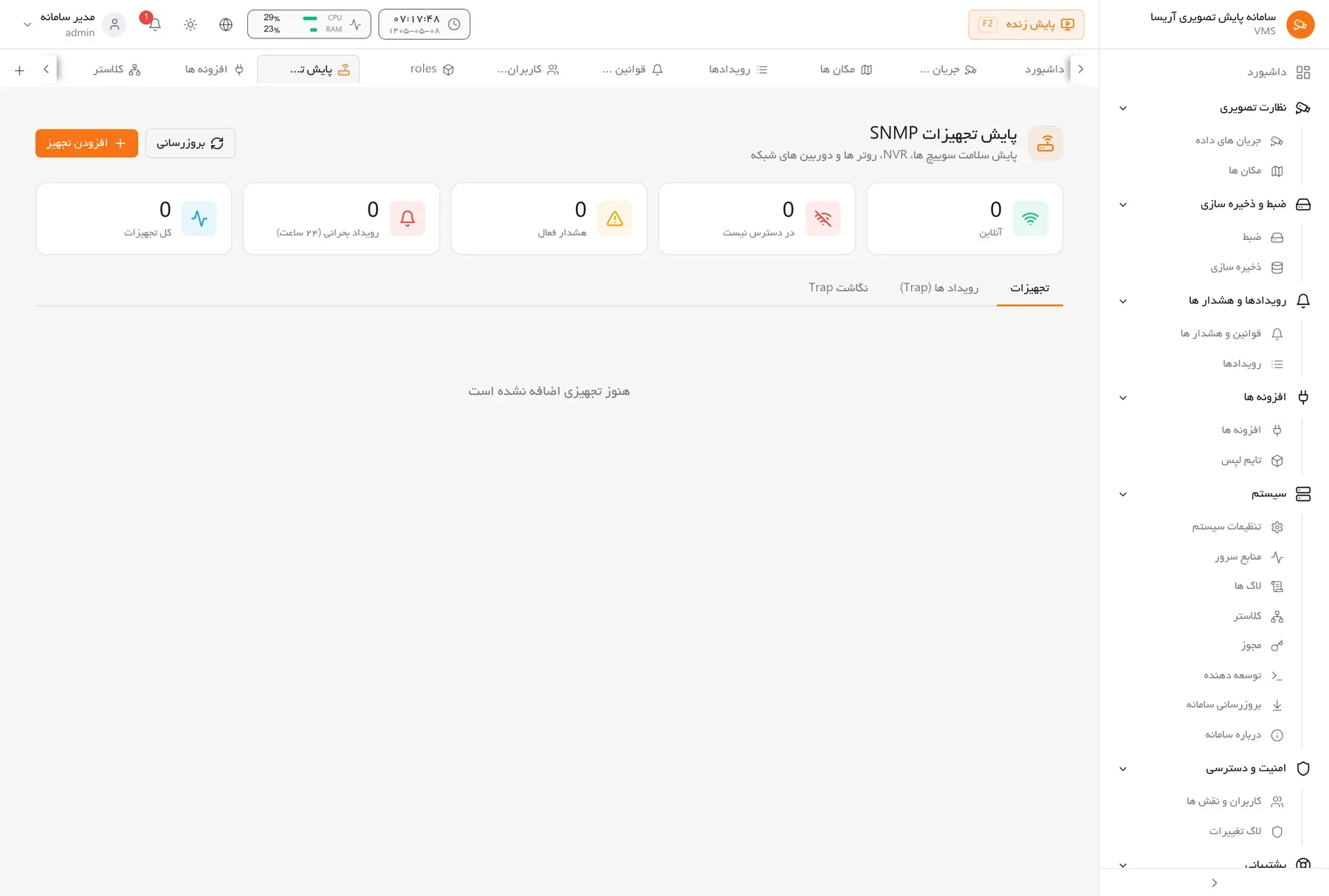
Task: Click the منابع سرور activity icon
Action: [x=1277, y=557]
